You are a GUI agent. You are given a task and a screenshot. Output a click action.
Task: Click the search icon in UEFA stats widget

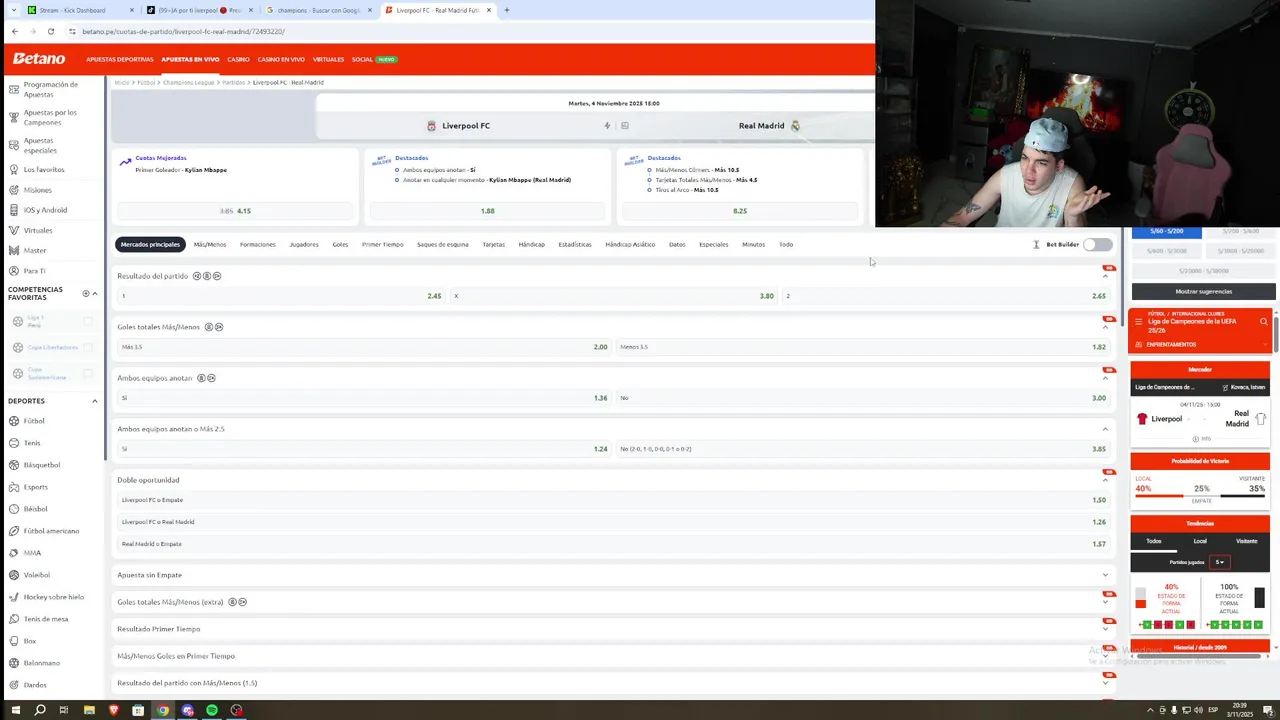1263,322
